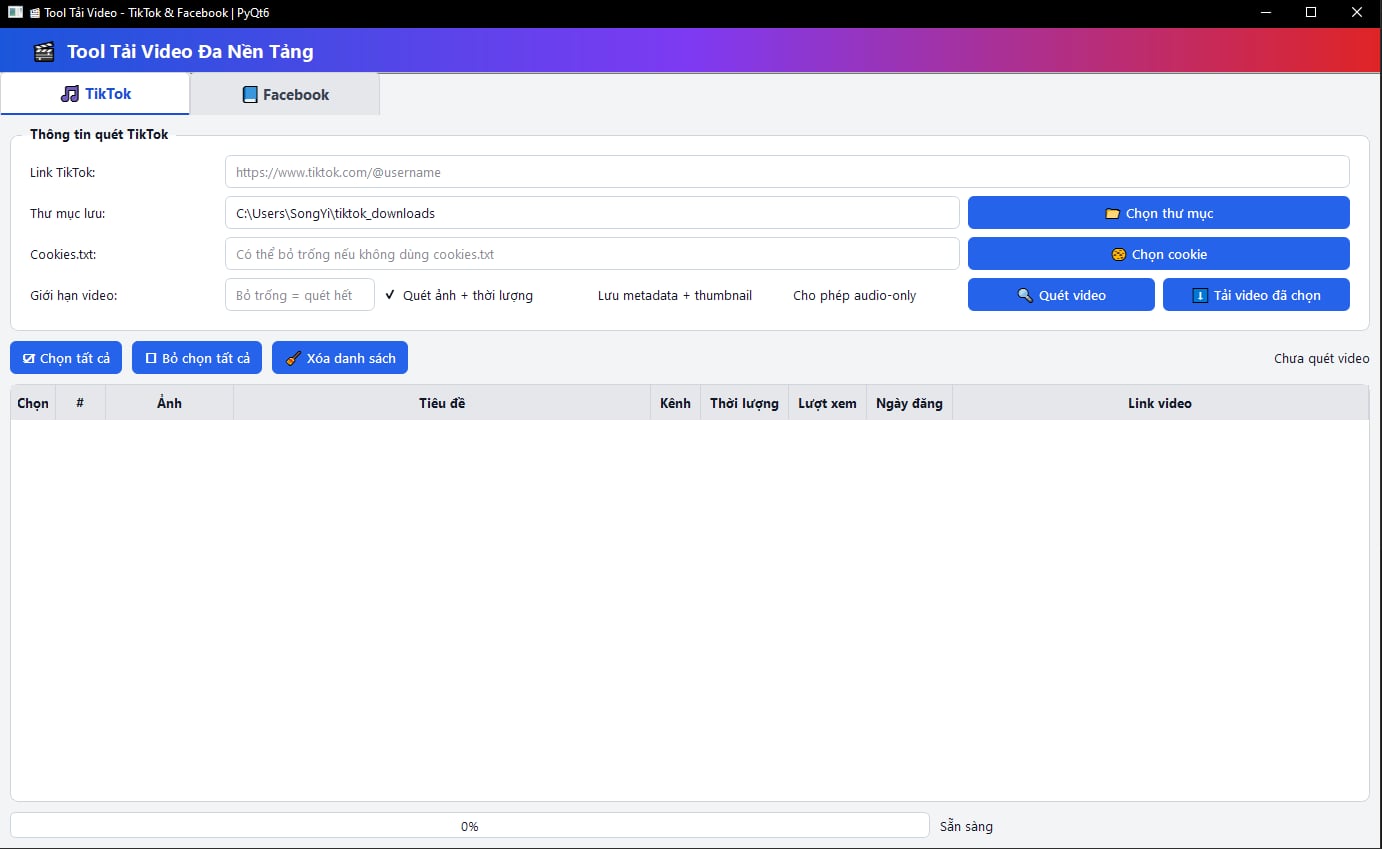
Task: Click the Thông tin quét TikTok group title
Action: 99,134
